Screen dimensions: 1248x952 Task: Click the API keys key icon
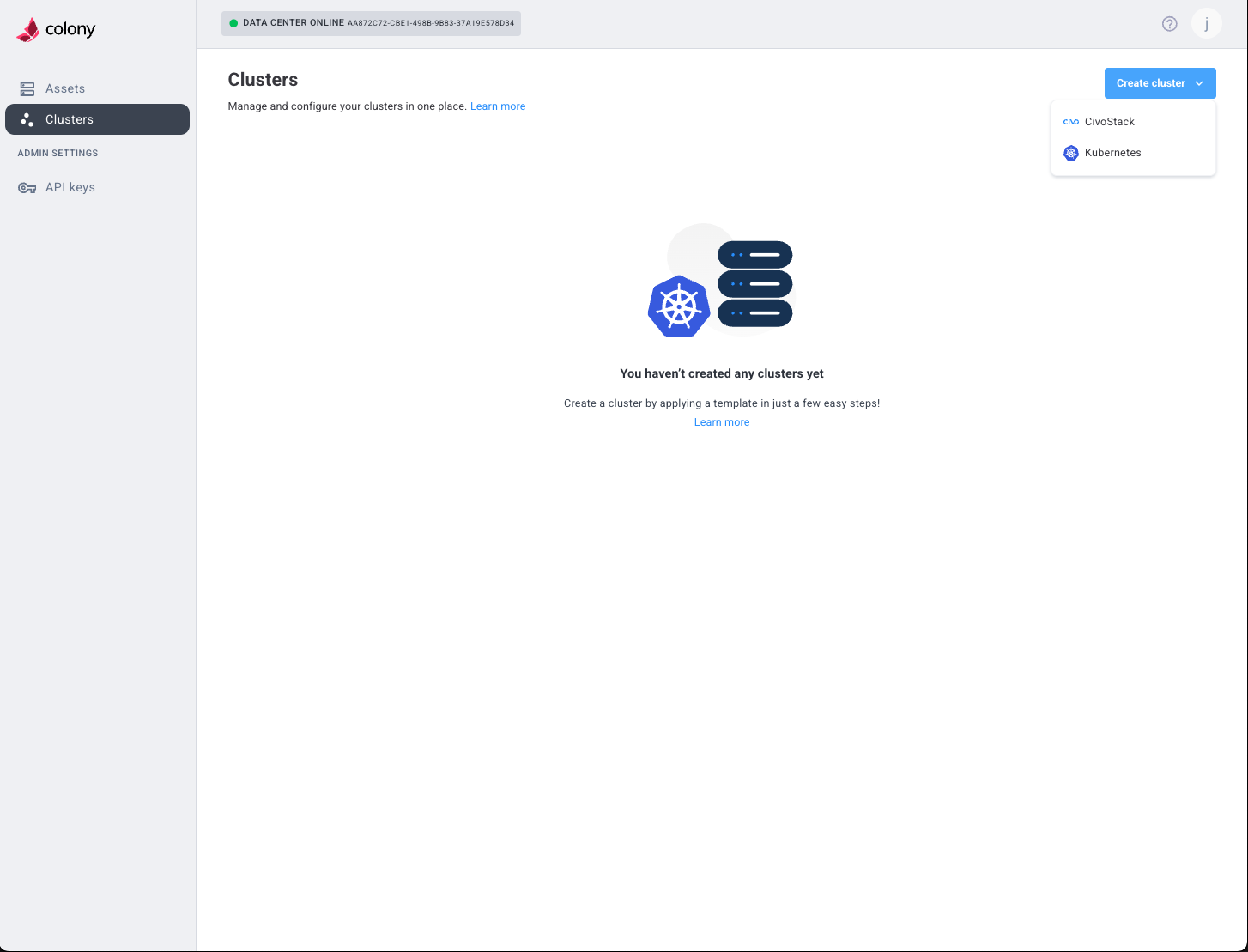tap(27, 187)
